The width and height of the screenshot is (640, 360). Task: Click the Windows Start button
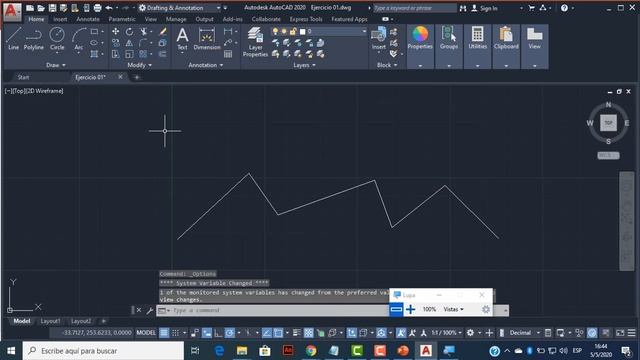click(11, 351)
